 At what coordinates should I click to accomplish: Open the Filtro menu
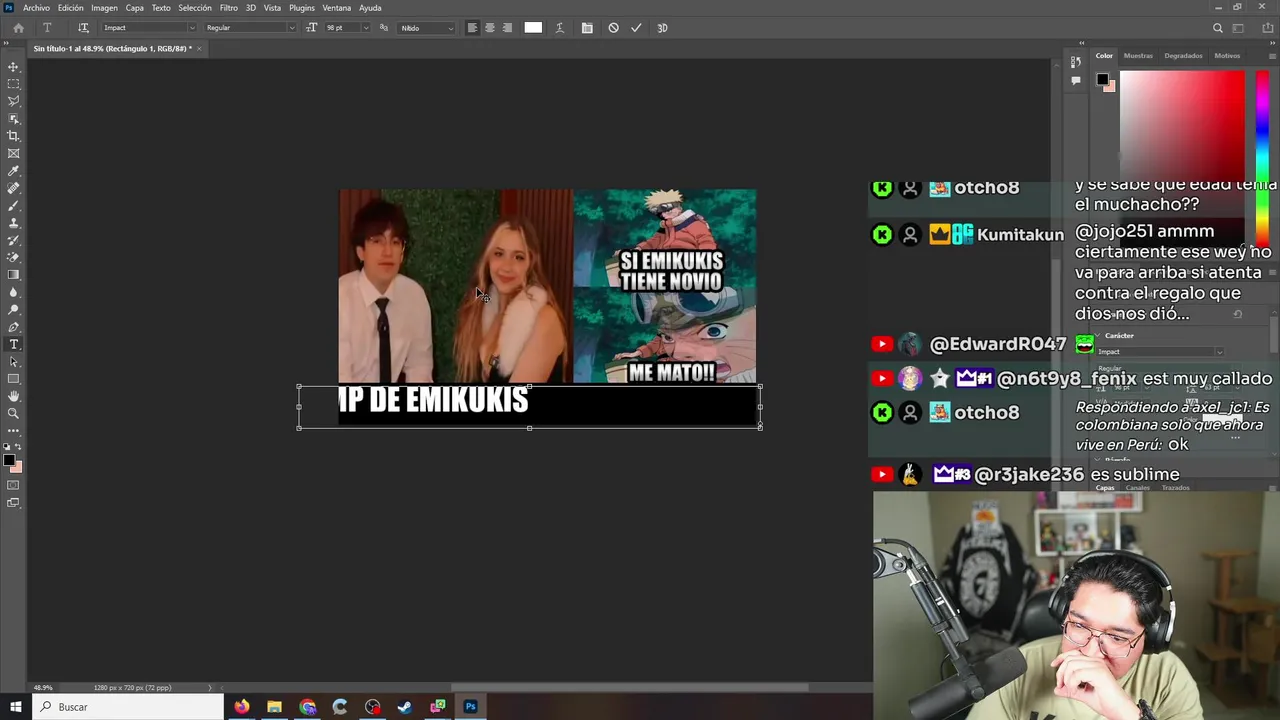click(228, 8)
